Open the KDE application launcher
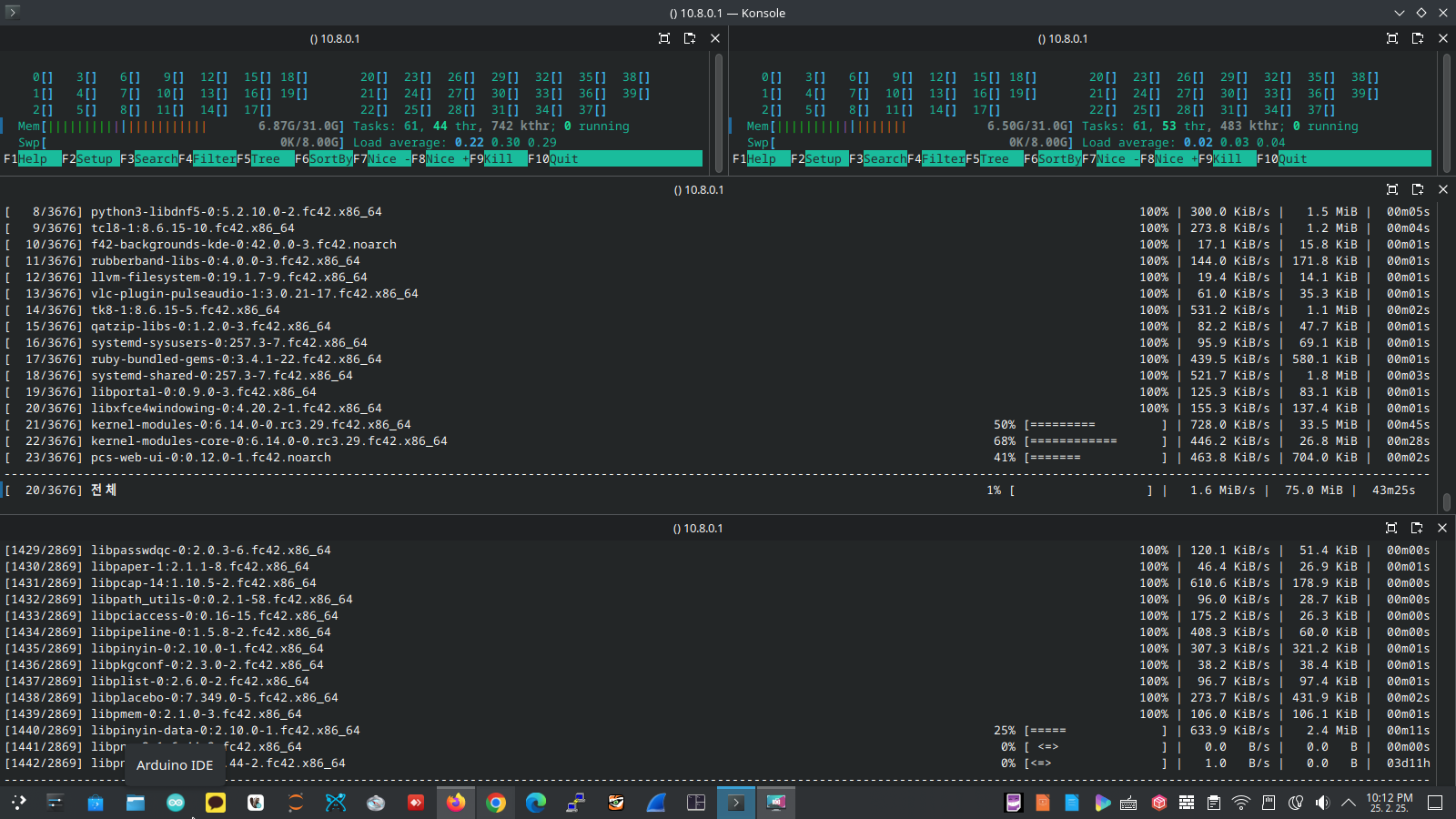This screenshot has height=819, width=1456. 18,803
